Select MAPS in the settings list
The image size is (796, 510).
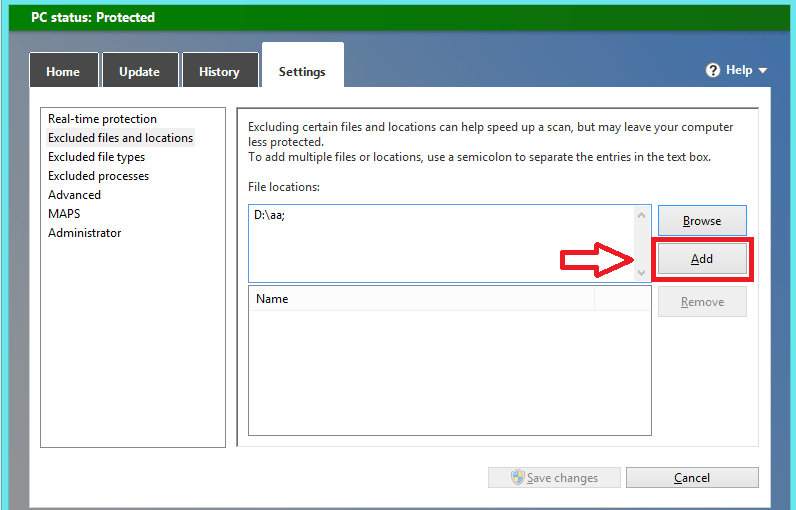[x=64, y=214]
